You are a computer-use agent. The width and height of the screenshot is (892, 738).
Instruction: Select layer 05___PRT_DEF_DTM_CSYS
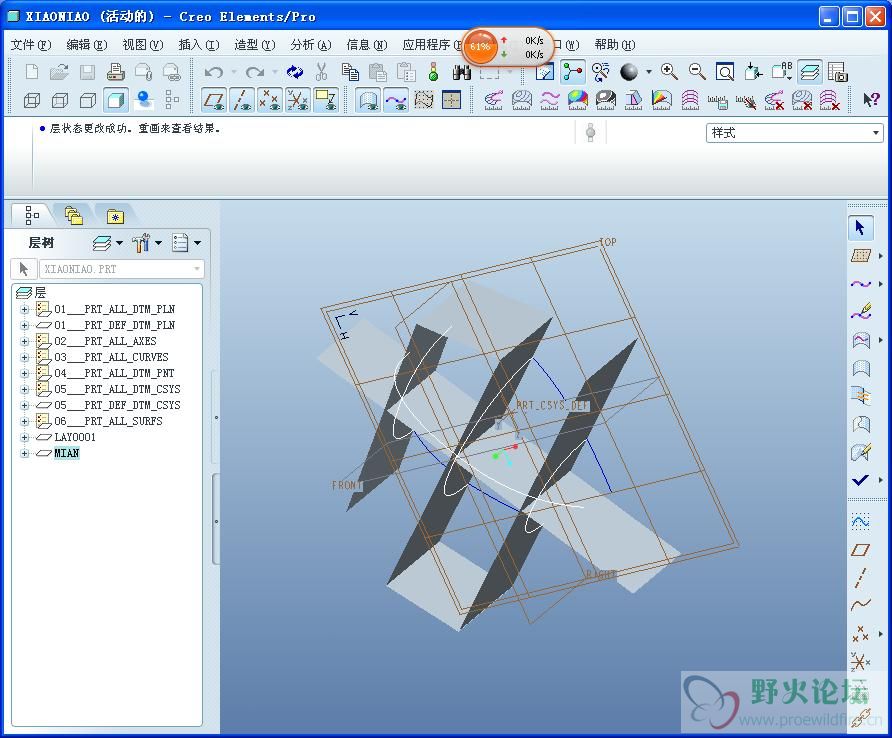[117, 405]
